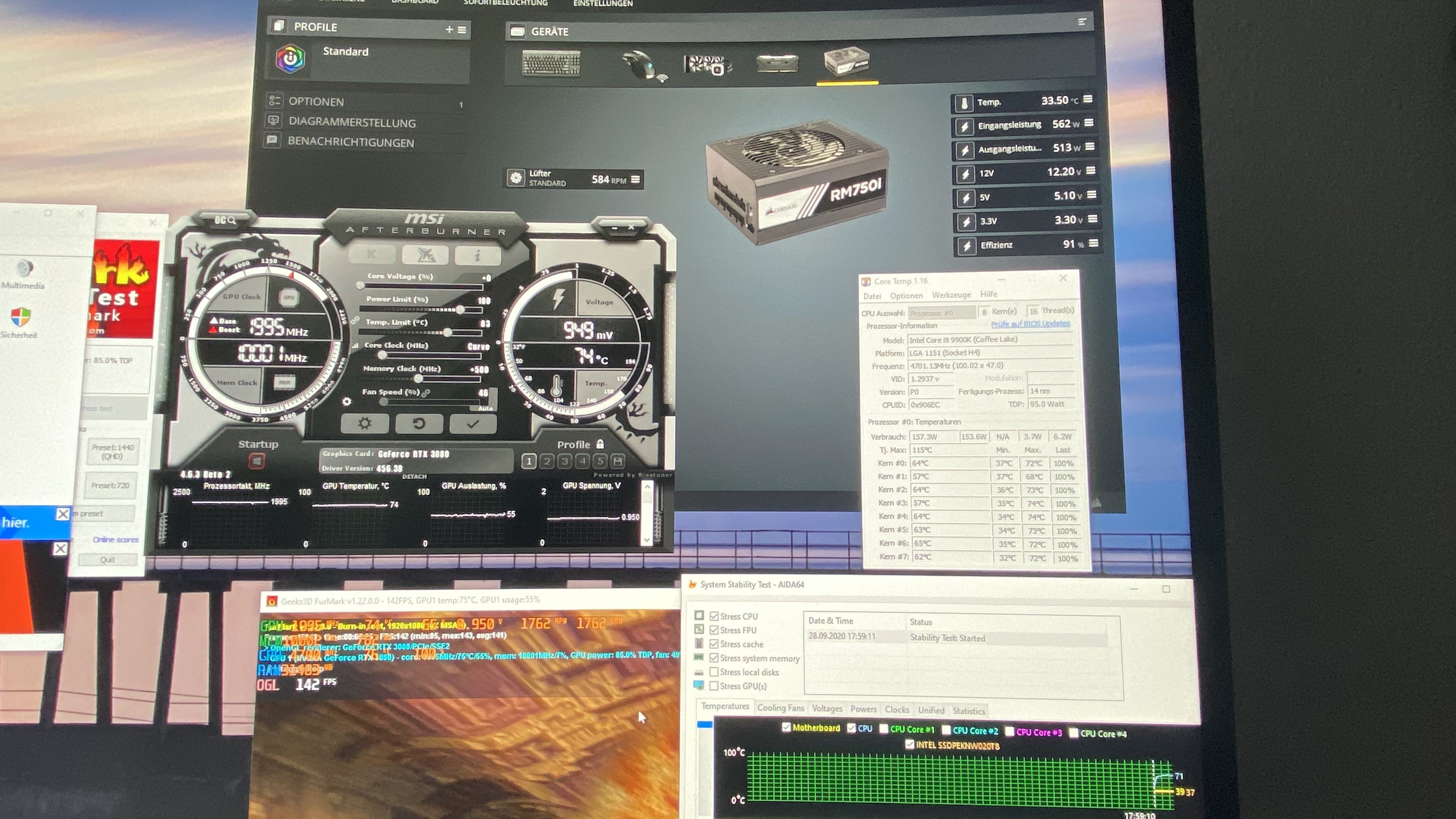The image size is (1456, 819).
Task: Enable Stress GPU(s) checkbox
Action: pos(714,686)
